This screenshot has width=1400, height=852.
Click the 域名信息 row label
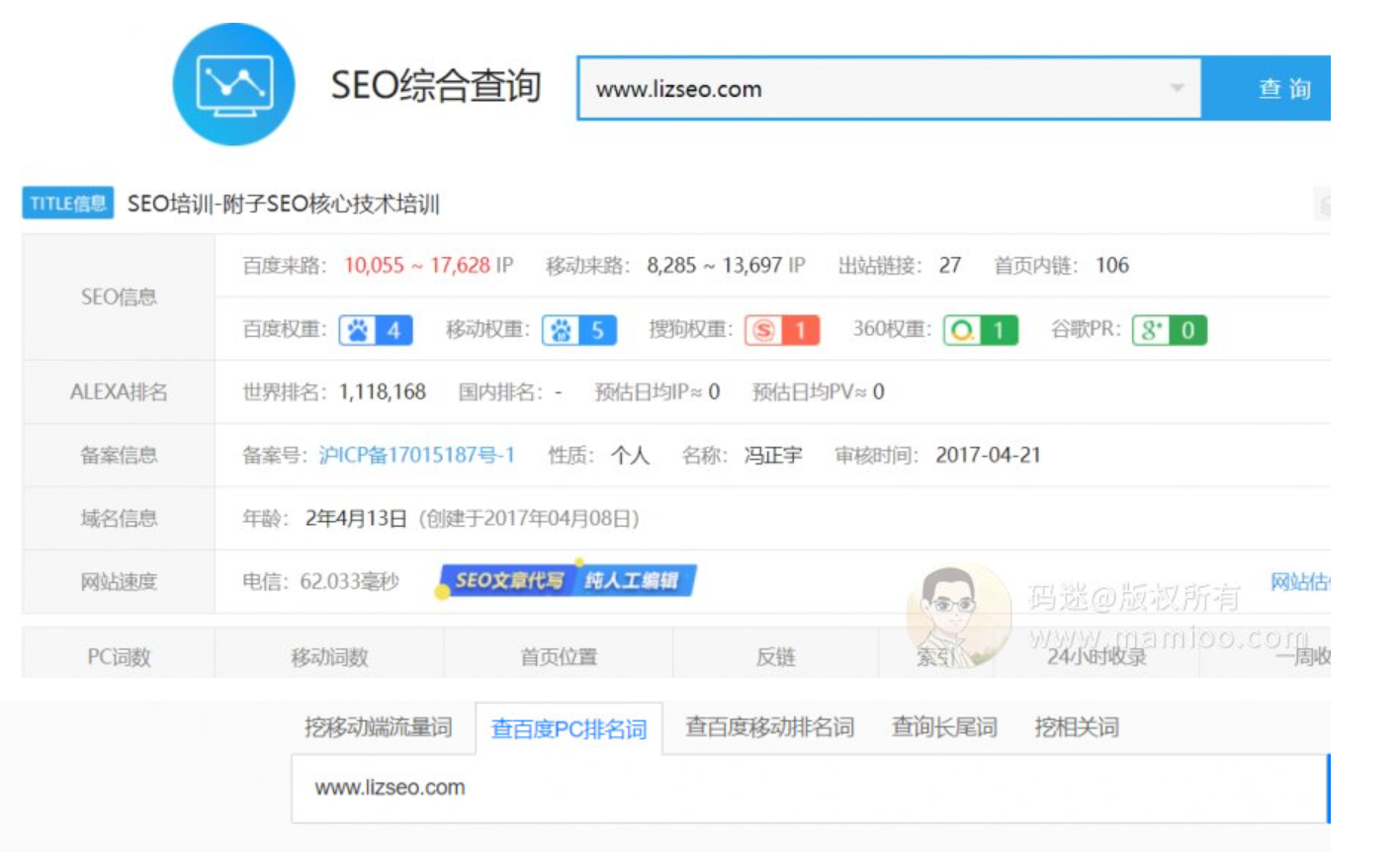coord(119,518)
